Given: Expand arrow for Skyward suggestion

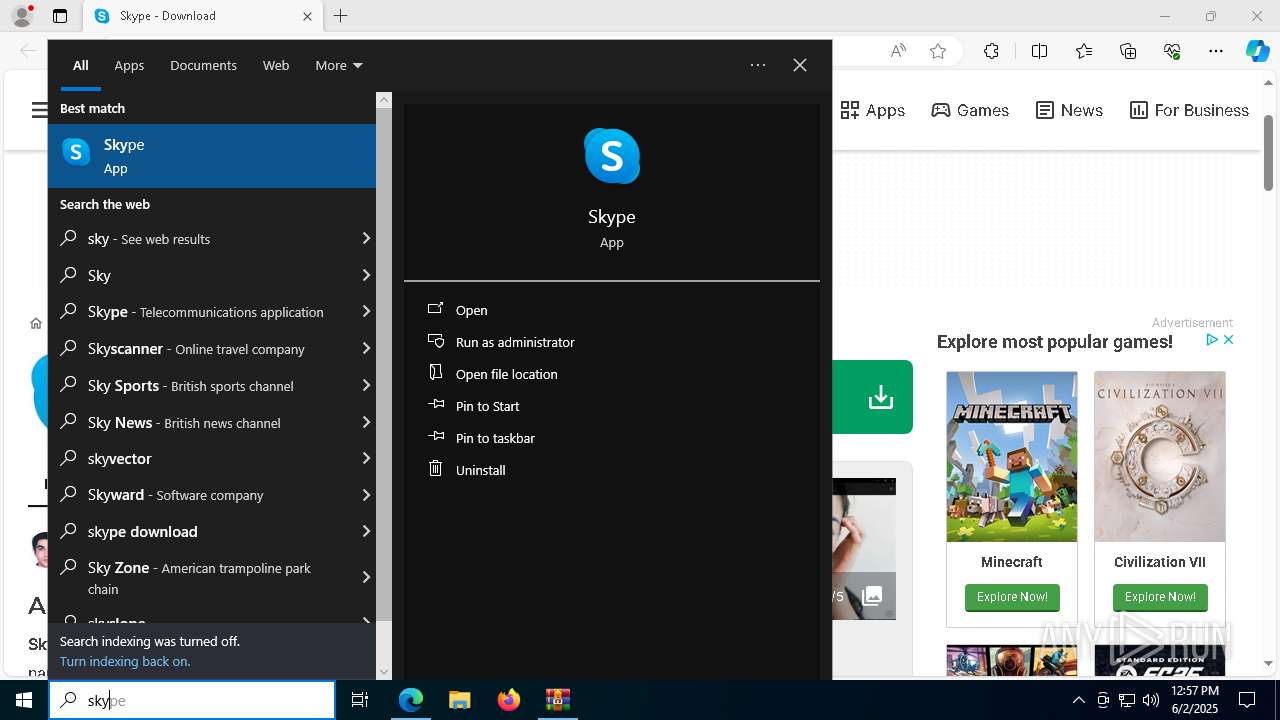Looking at the screenshot, I should (366, 495).
